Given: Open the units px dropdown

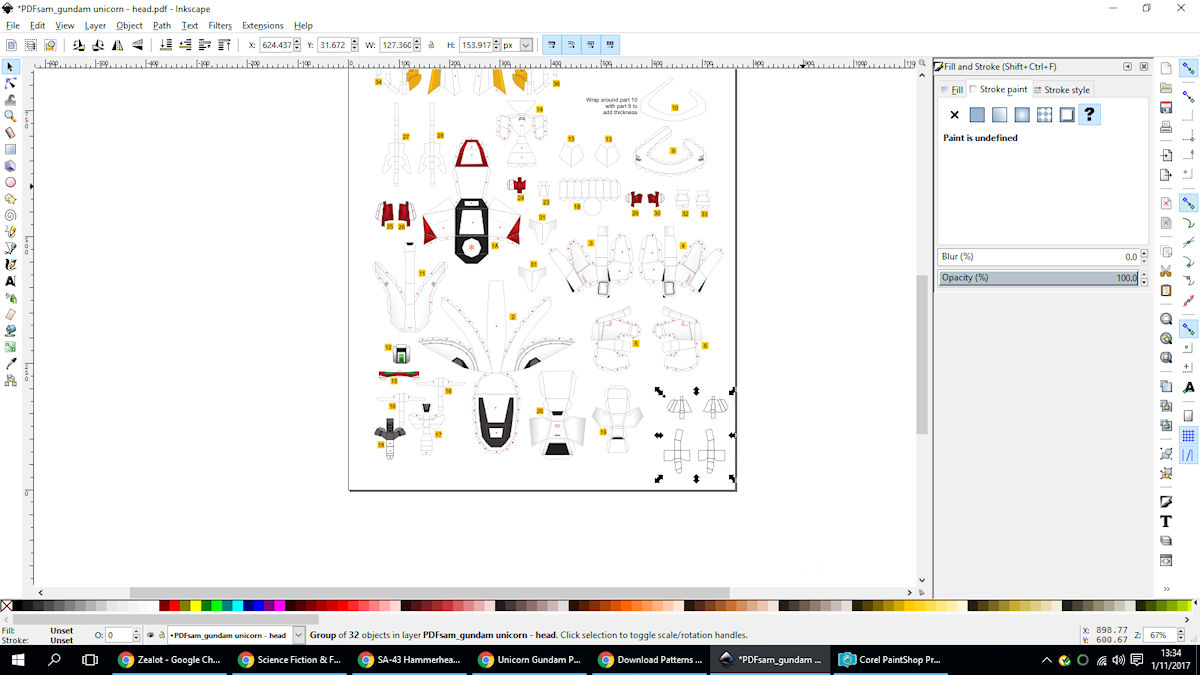Looking at the screenshot, I should click(526, 45).
